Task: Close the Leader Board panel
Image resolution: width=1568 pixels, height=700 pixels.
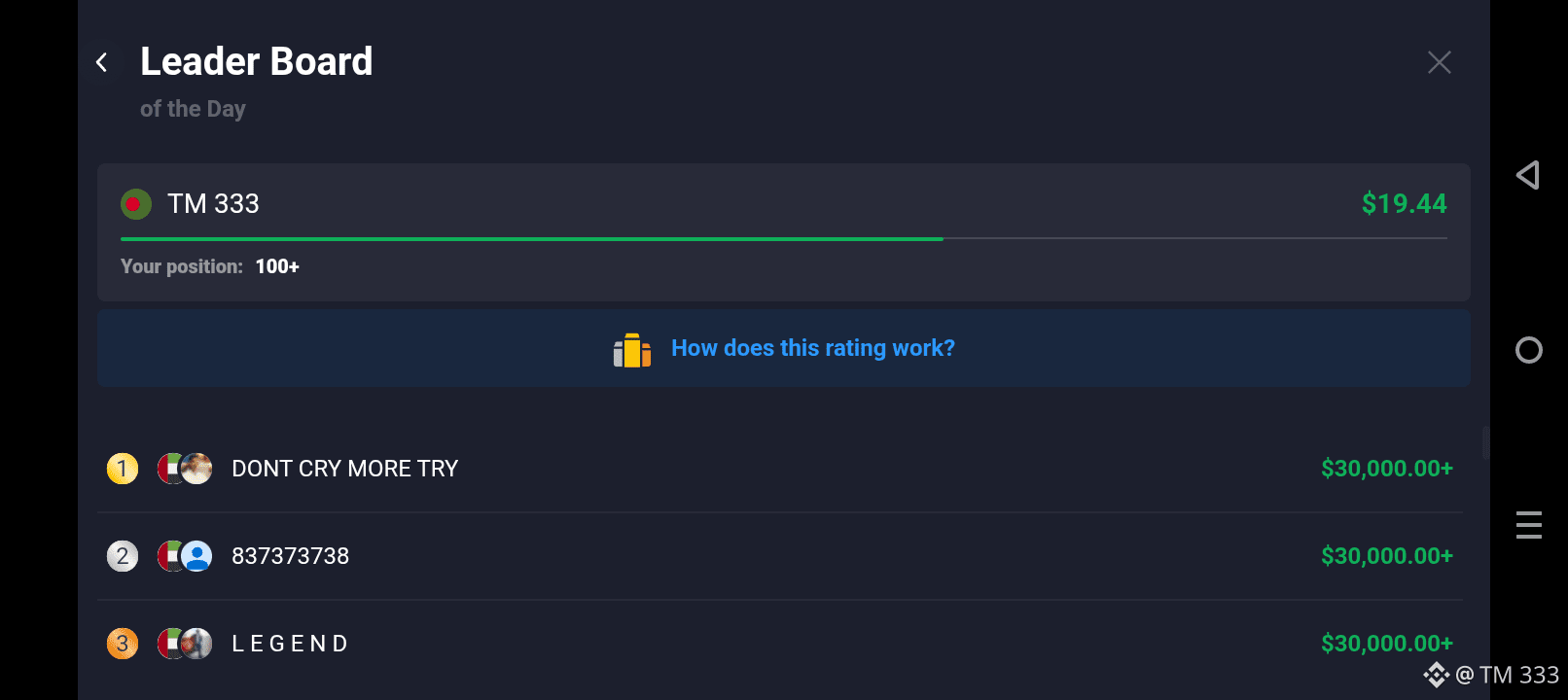Action: 1439,62
